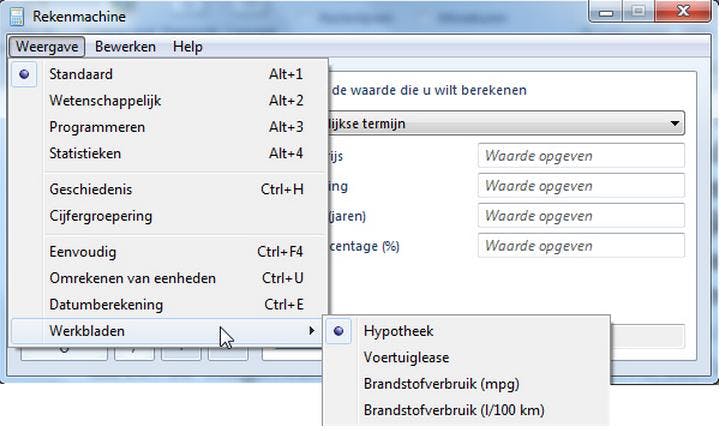721x431 pixels.
Task: Click the first Waarde opgeven field
Action: click(x=582, y=156)
